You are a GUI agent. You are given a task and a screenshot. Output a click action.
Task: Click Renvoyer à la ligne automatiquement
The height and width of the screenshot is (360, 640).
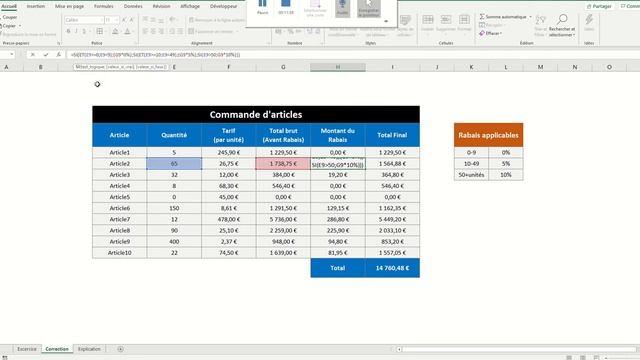pos(217,20)
